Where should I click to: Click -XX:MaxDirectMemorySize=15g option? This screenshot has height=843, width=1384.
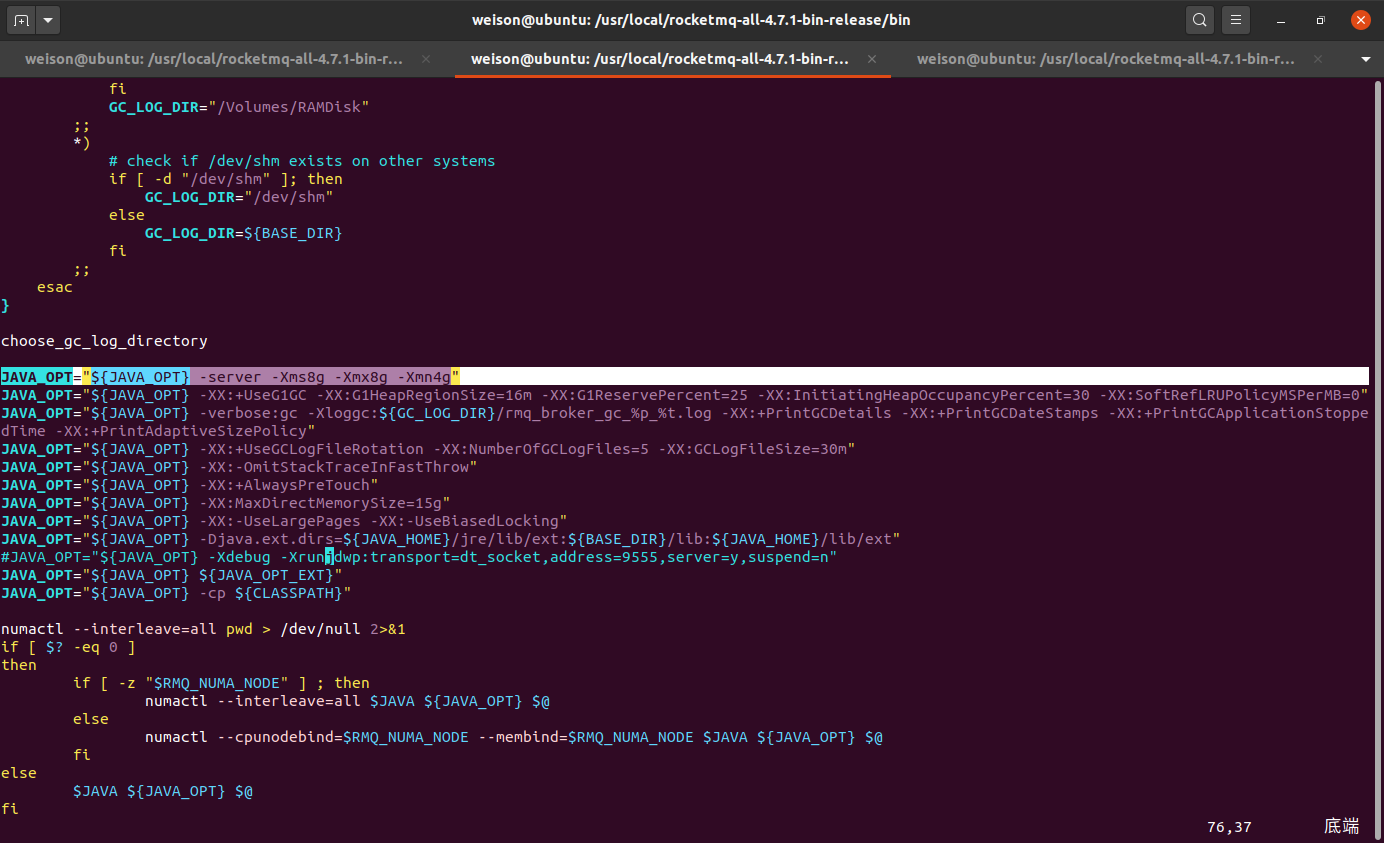pyautogui.click(x=320, y=503)
